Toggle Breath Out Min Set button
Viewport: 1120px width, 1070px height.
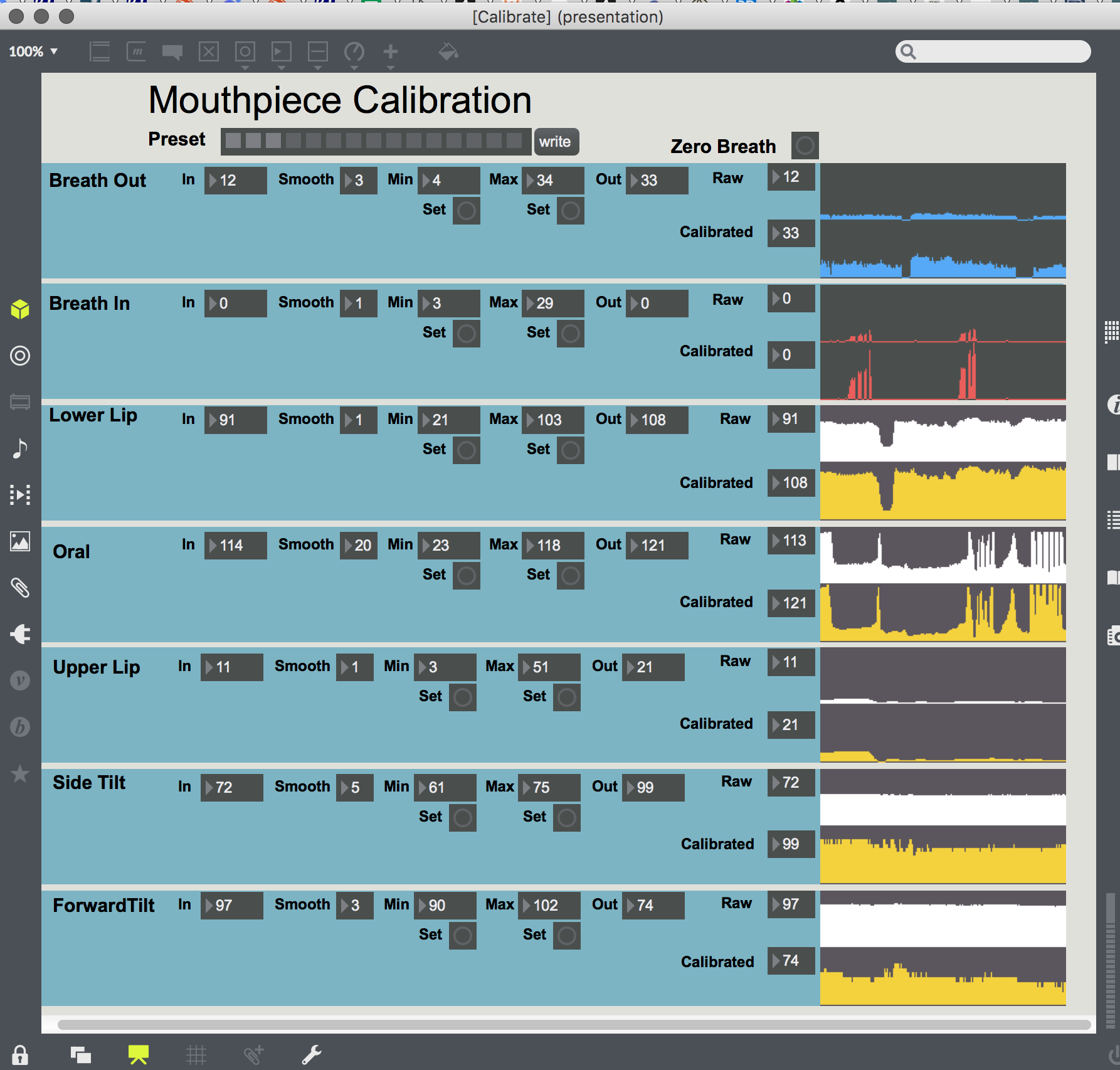tap(466, 211)
